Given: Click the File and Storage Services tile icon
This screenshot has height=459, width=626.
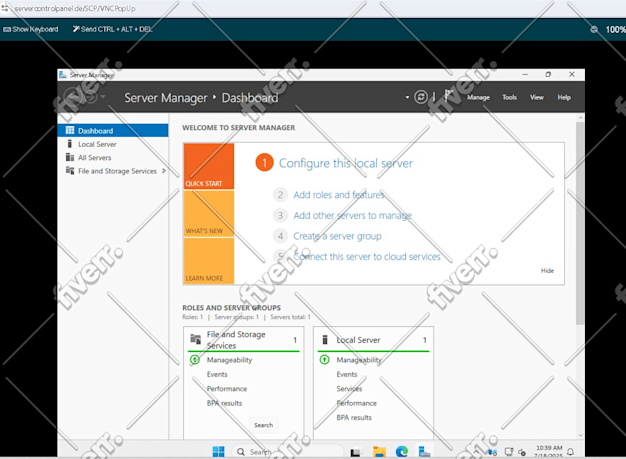Looking at the screenshot, I should coord(195,339).
